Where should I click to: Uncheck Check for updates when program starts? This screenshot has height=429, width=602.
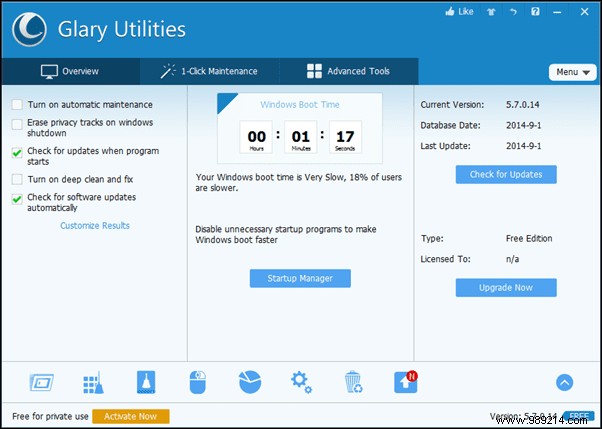pyautogui.click(x=17, y=153)
